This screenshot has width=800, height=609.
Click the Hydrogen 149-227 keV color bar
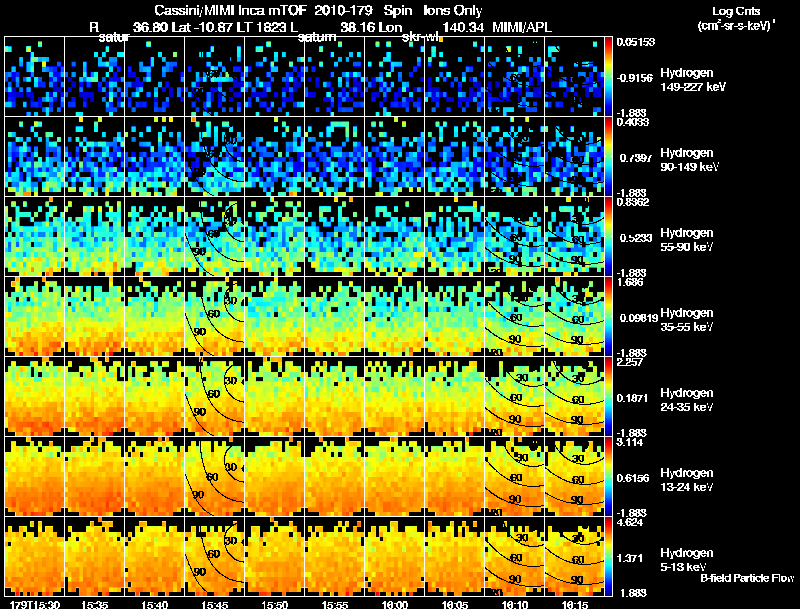coord(608,77)
